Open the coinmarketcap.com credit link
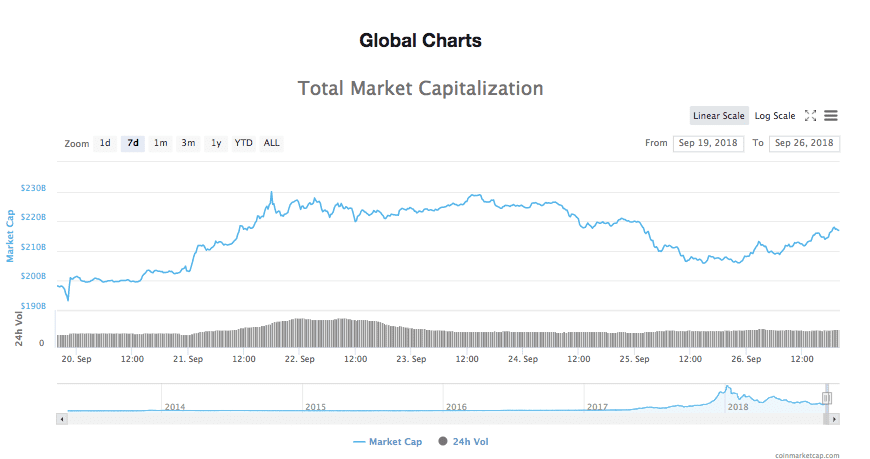Screen dimensions: 870x459 tap(807, 455)
